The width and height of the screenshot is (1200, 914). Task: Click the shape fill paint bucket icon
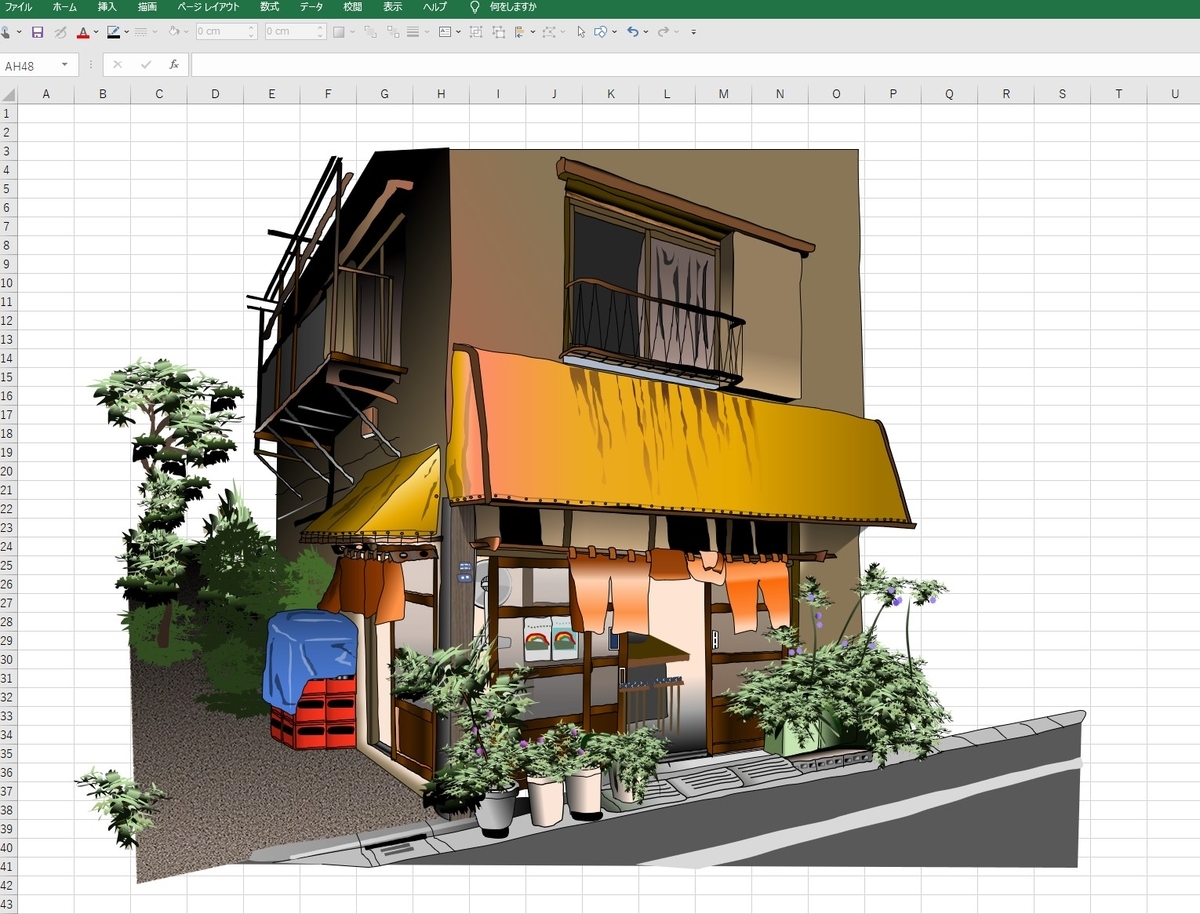pos(173,32)
